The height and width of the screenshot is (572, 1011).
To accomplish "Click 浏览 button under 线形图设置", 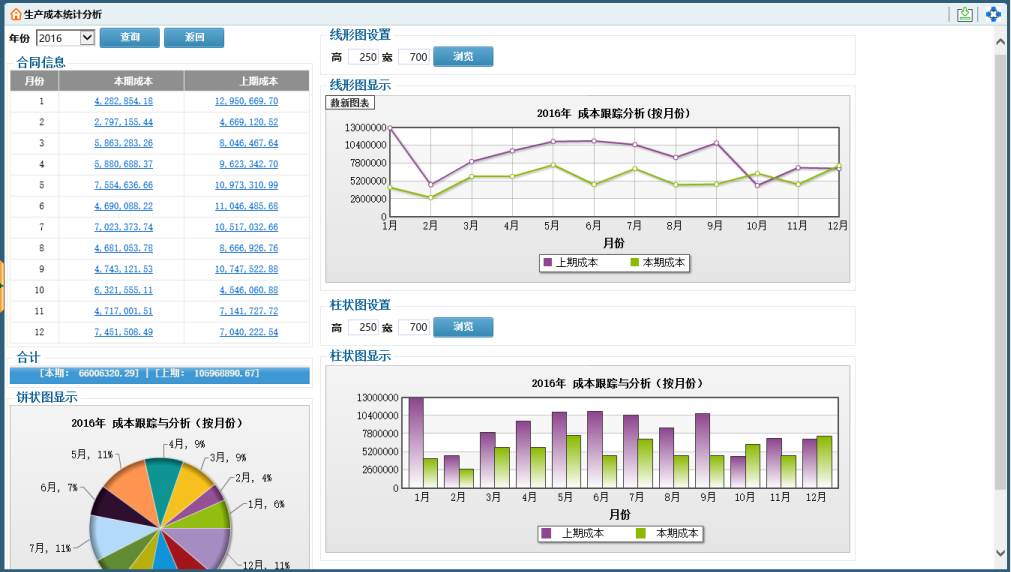I will tap(463, 57).
